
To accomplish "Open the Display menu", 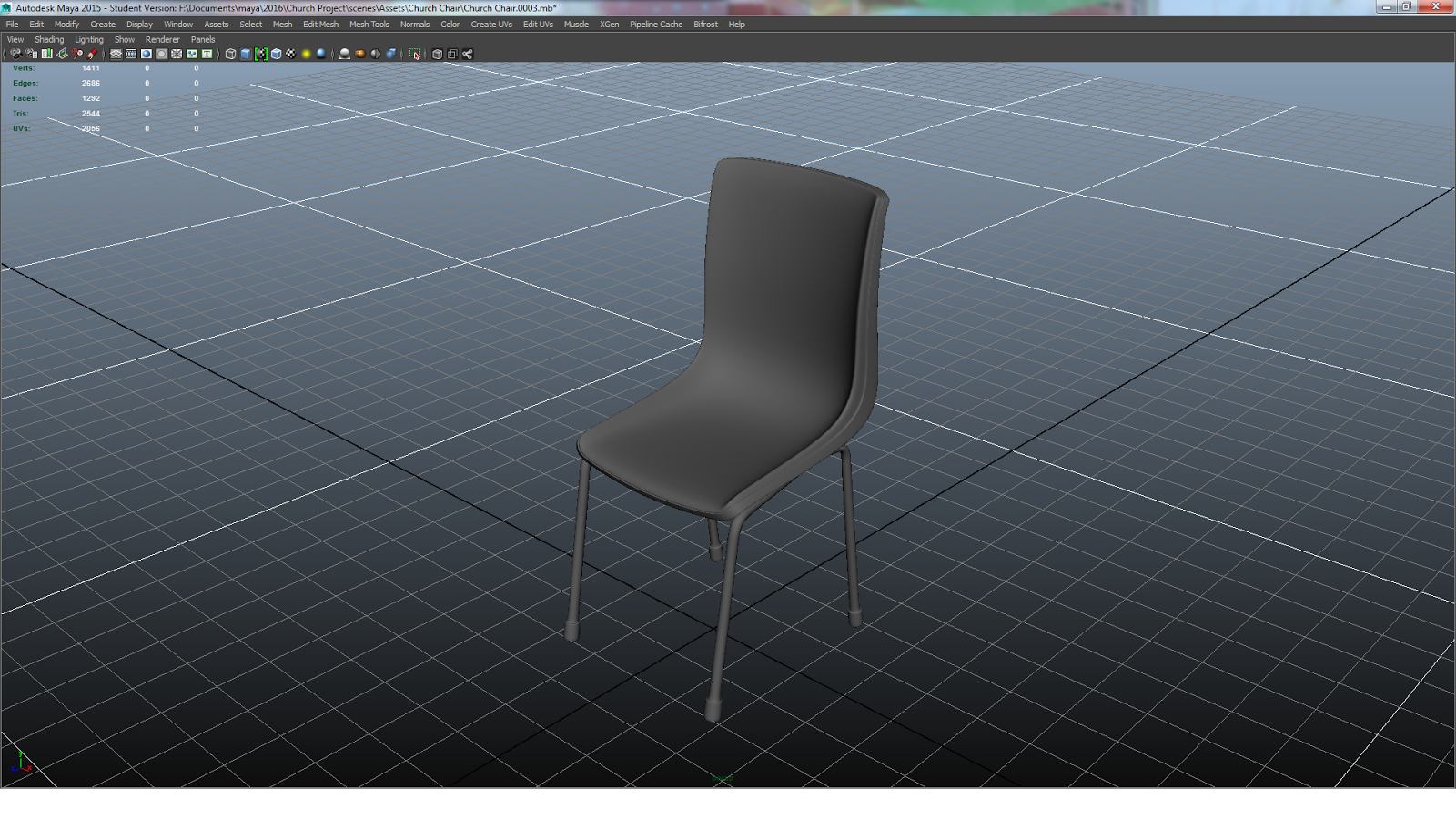I will click(x=139, y=25).
